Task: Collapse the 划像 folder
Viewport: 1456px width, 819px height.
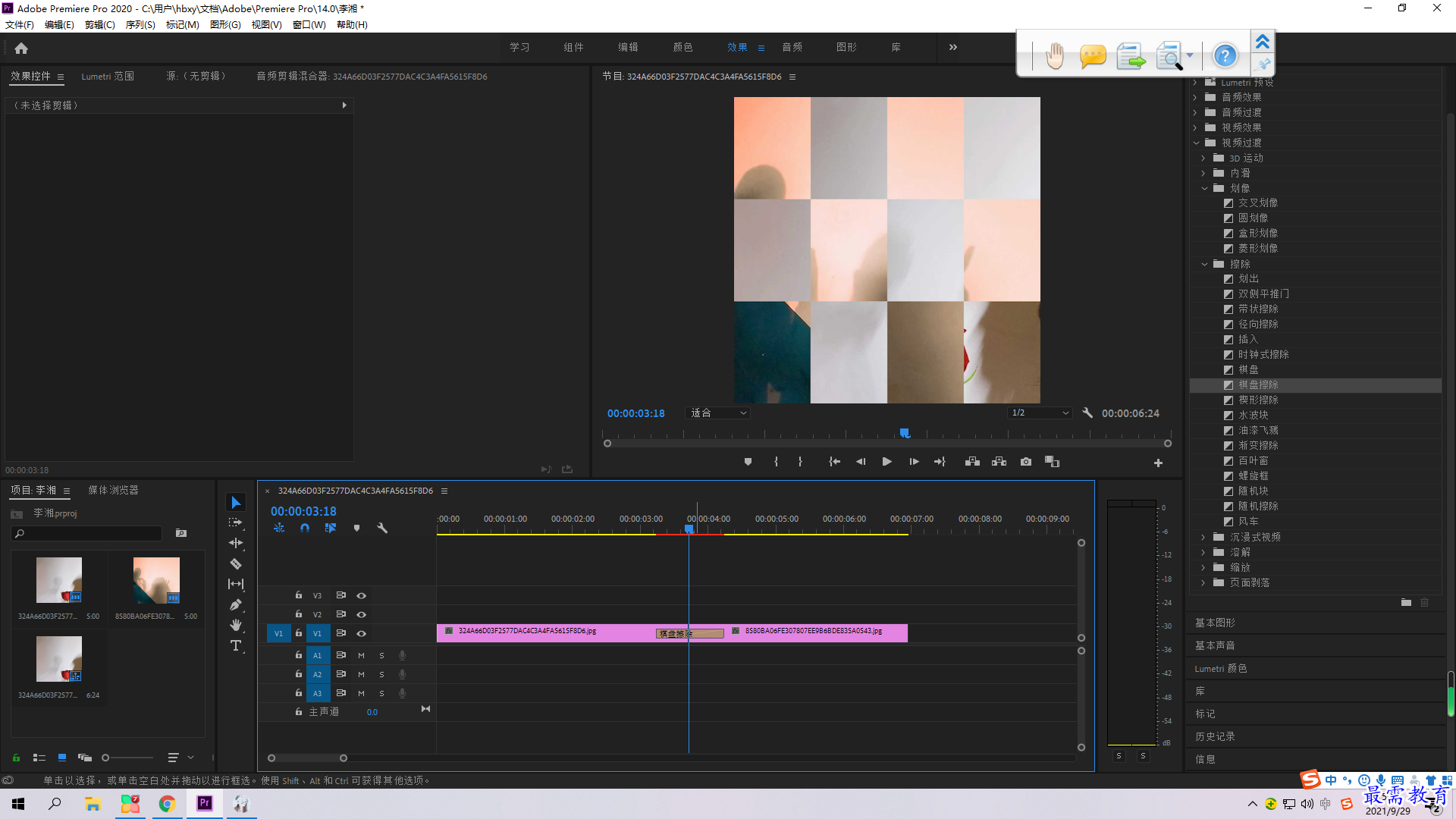Action: click(1204, 188)
